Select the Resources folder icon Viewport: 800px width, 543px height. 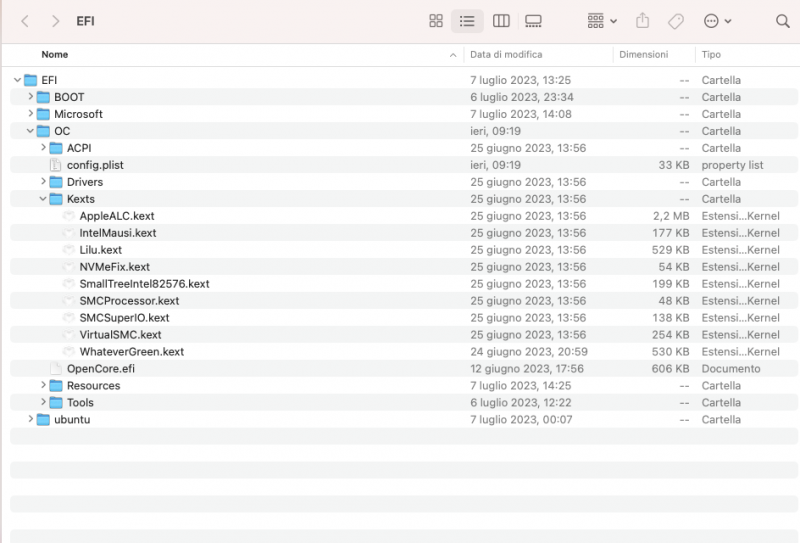[56, 385]
